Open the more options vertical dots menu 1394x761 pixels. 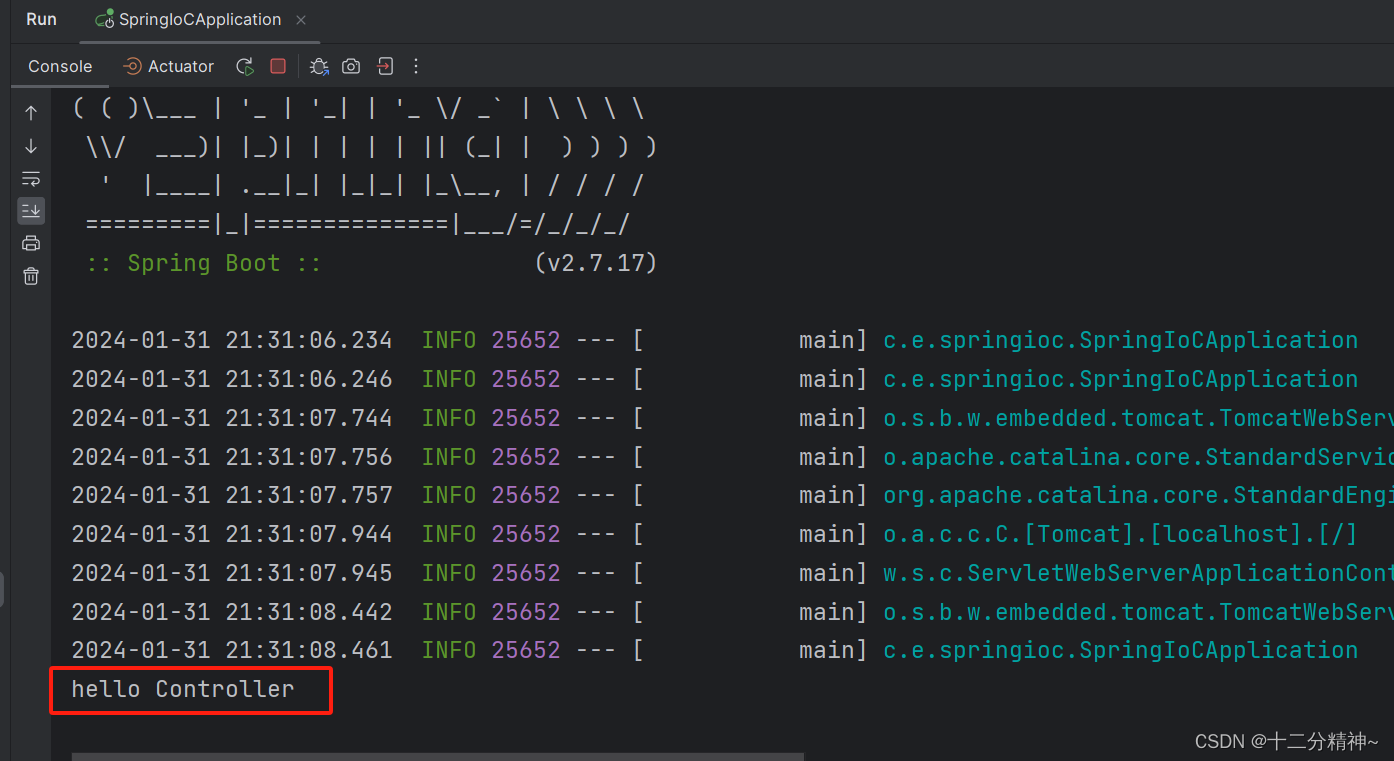417,66
